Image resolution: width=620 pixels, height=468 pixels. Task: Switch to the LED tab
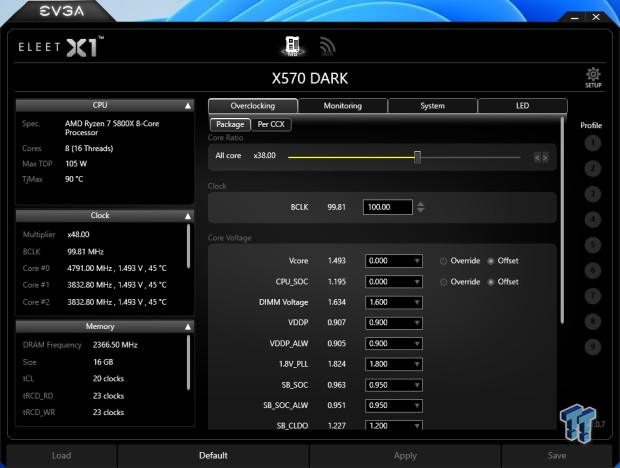(x=522, y=106)
